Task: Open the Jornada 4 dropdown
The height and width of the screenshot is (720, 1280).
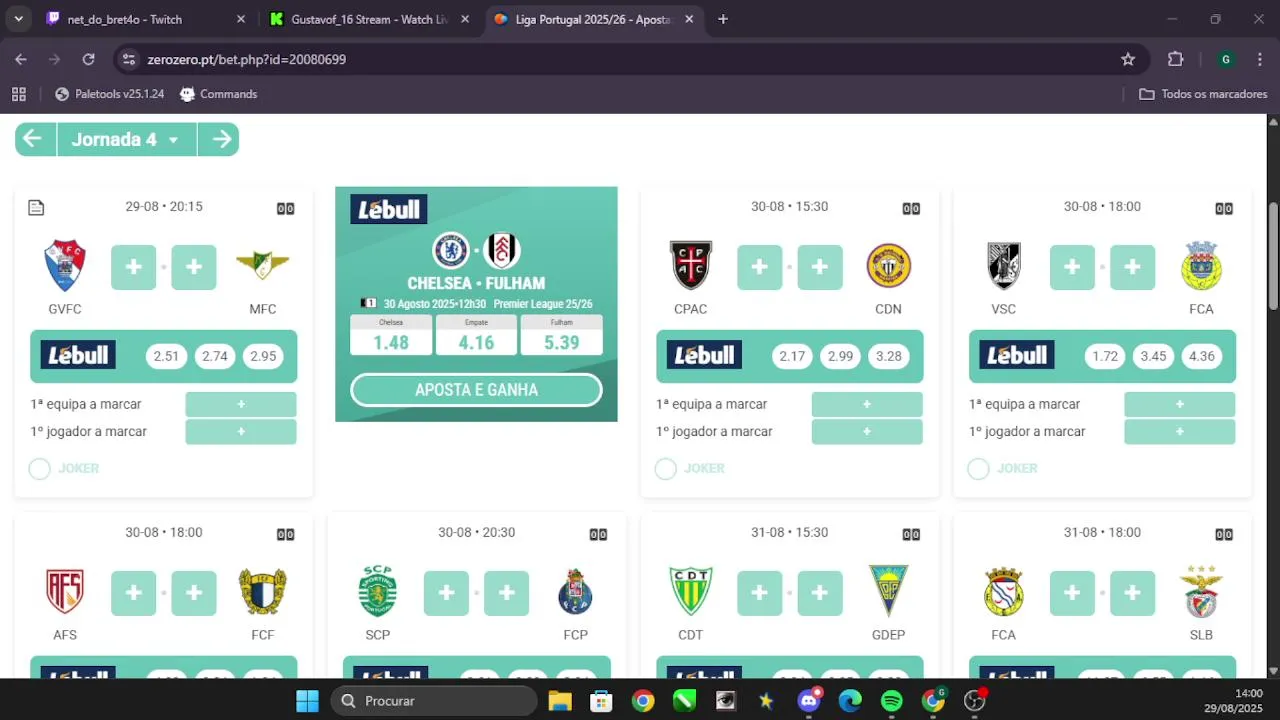Action: (x=126, y=139)
